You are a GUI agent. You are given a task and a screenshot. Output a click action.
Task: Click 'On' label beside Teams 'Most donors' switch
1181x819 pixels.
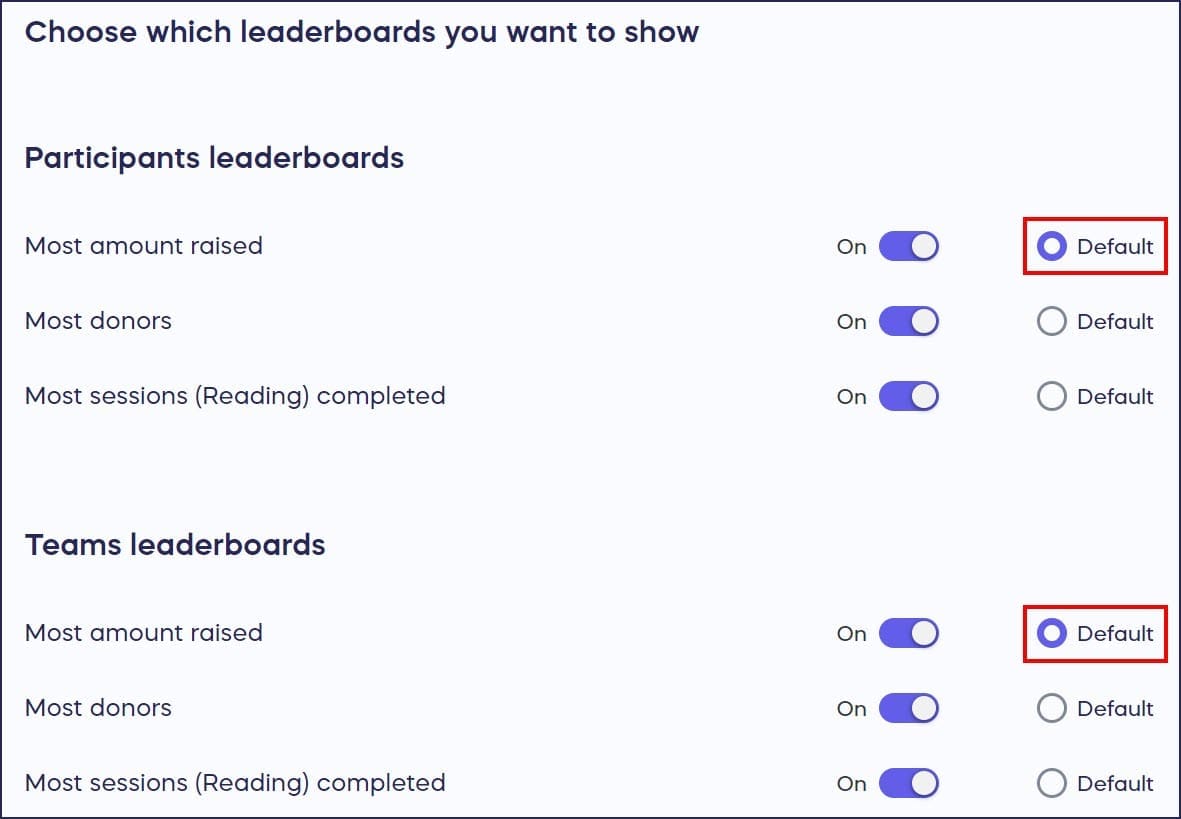coord(851,708)
